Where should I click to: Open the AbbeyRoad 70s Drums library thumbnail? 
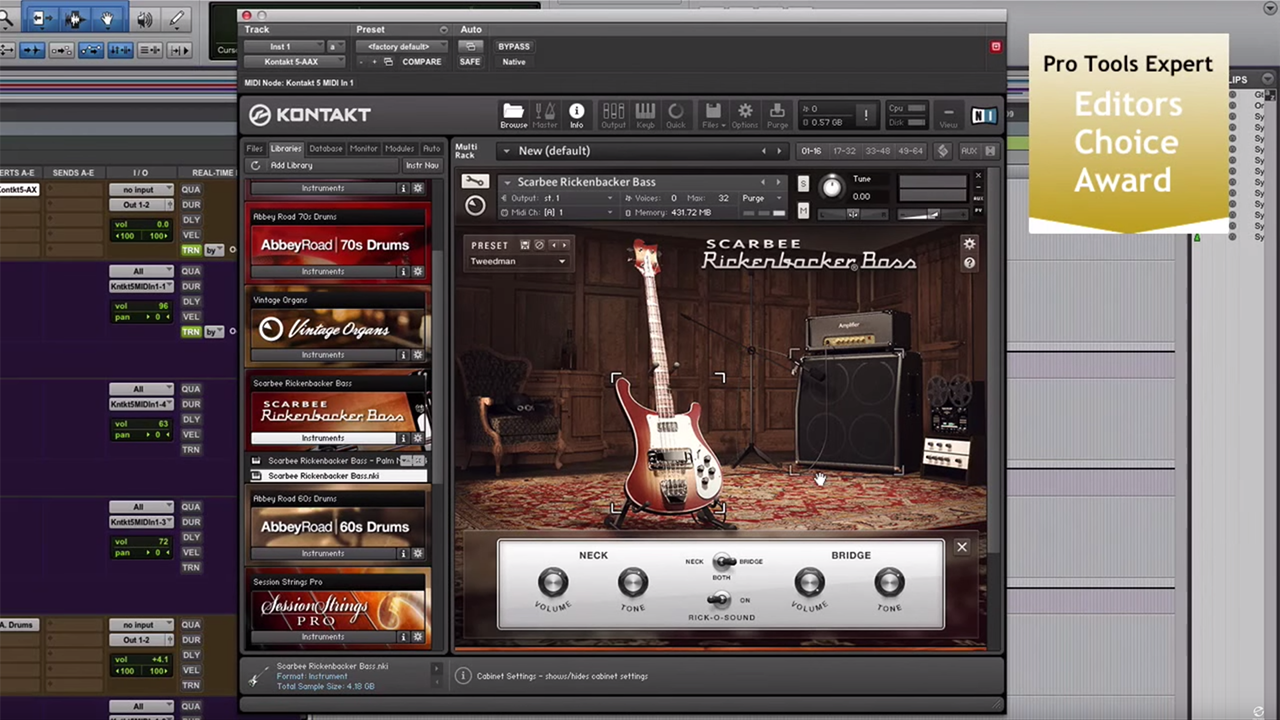[x=335, y=244]
